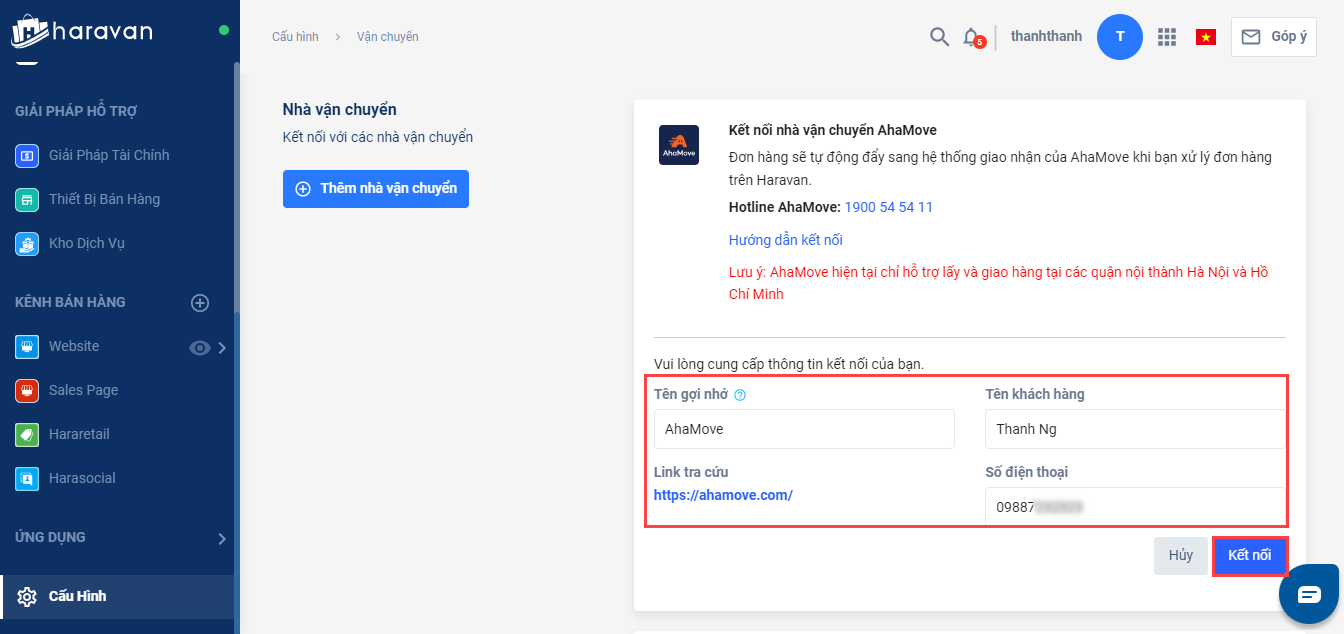Open the thanhthanh account avatar menu

pos(1120,37)
